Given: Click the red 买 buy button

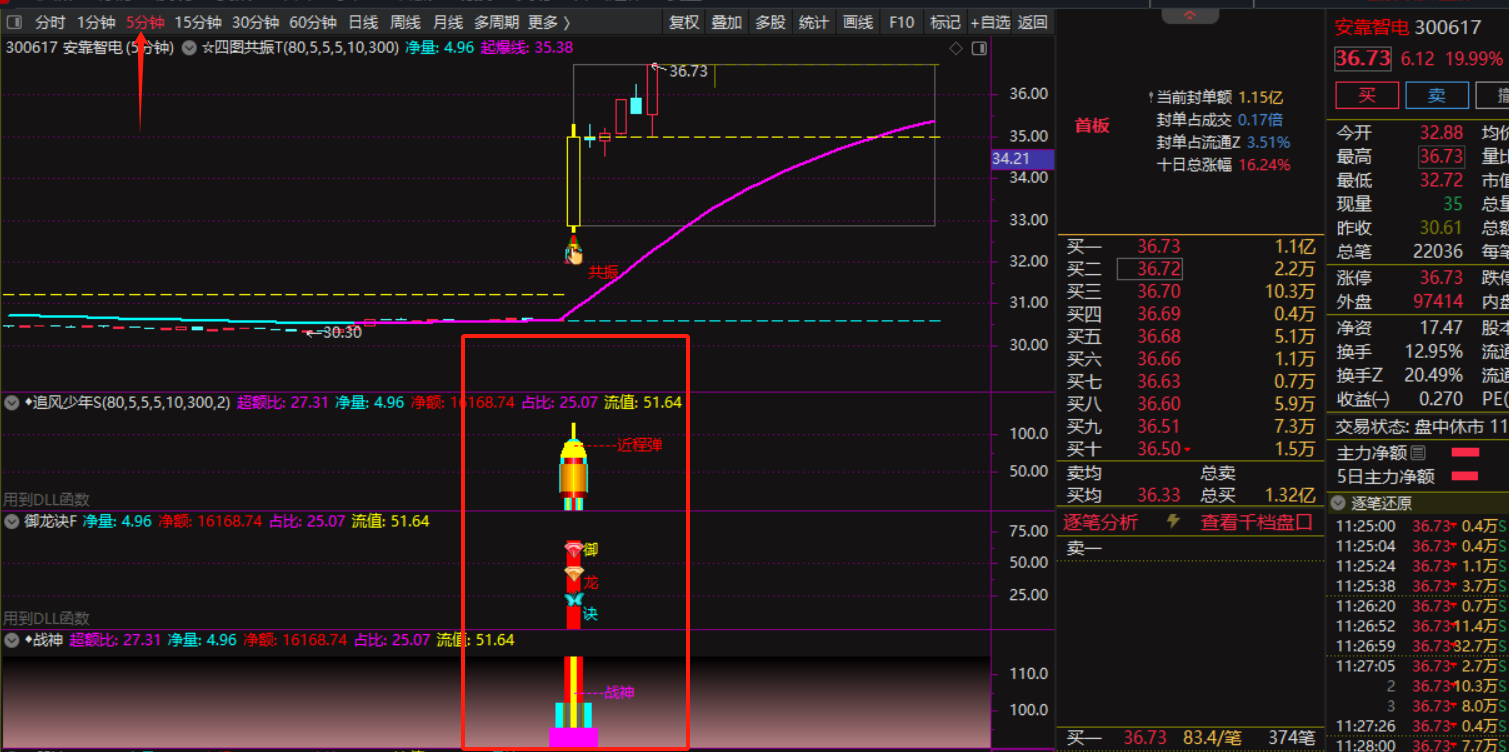Looking at the screenshot, I should [1365, 96].
